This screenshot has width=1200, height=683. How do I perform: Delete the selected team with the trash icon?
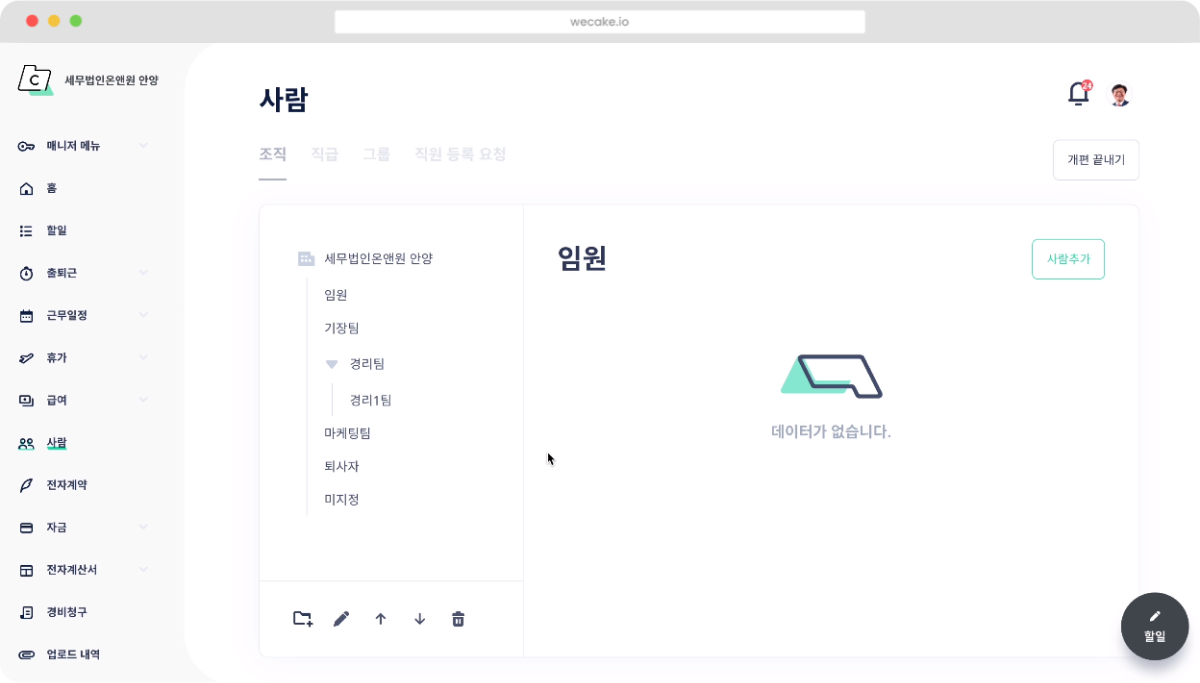point(458,619)
